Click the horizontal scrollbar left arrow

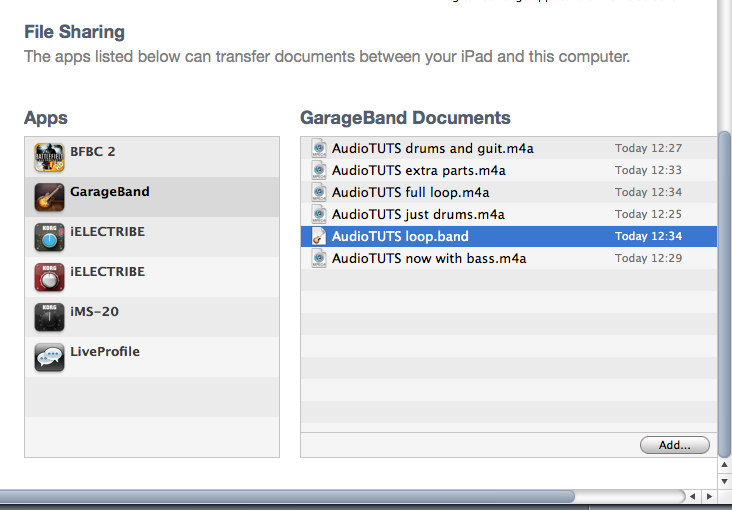[x=693, y=496]
